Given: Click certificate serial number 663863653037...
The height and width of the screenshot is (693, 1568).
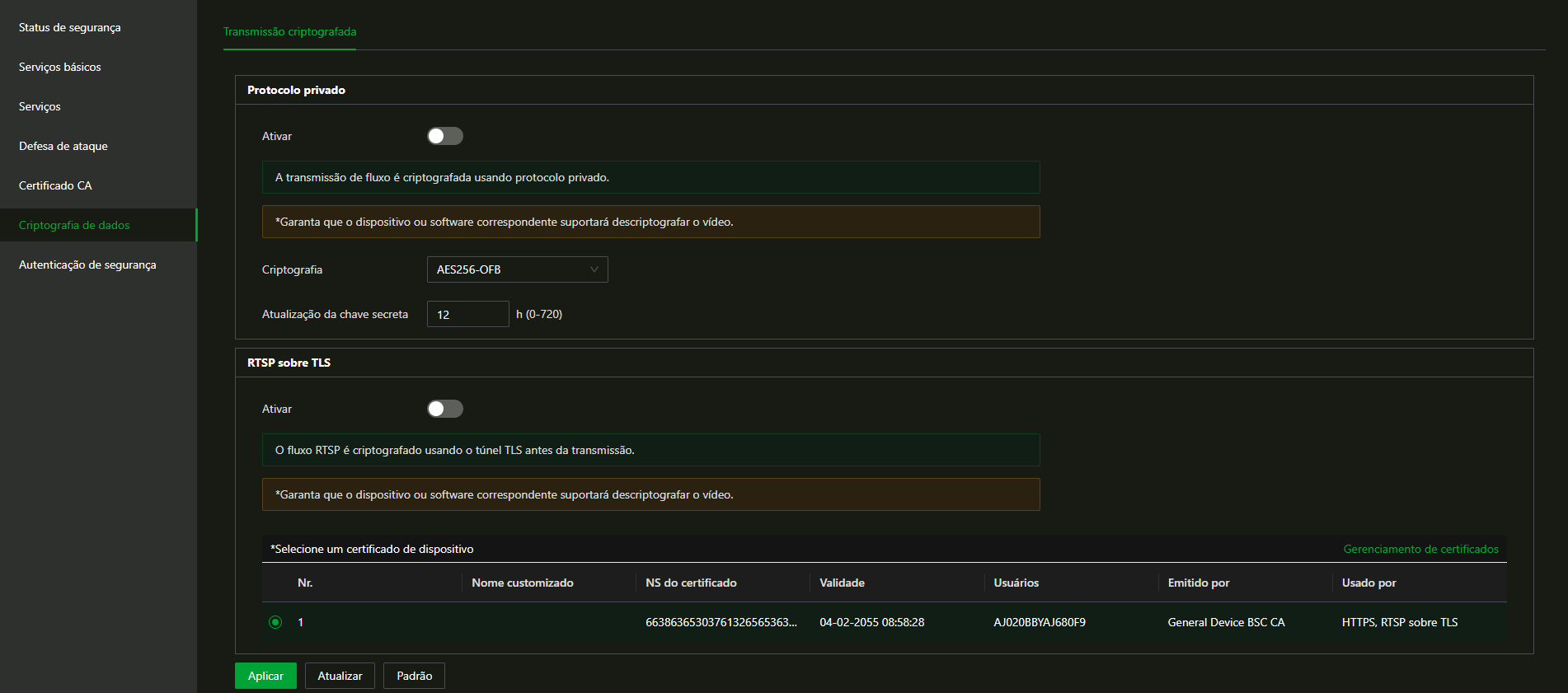Looking at the screenshot, I should [x=721, y=622].
